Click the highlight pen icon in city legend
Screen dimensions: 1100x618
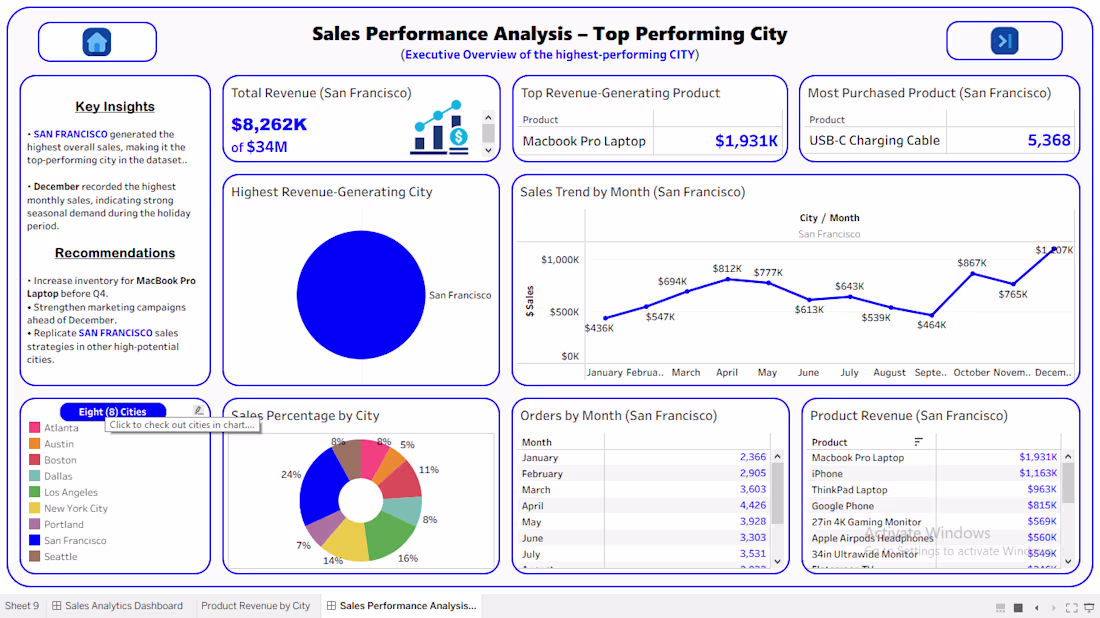(x=199, y=410)
